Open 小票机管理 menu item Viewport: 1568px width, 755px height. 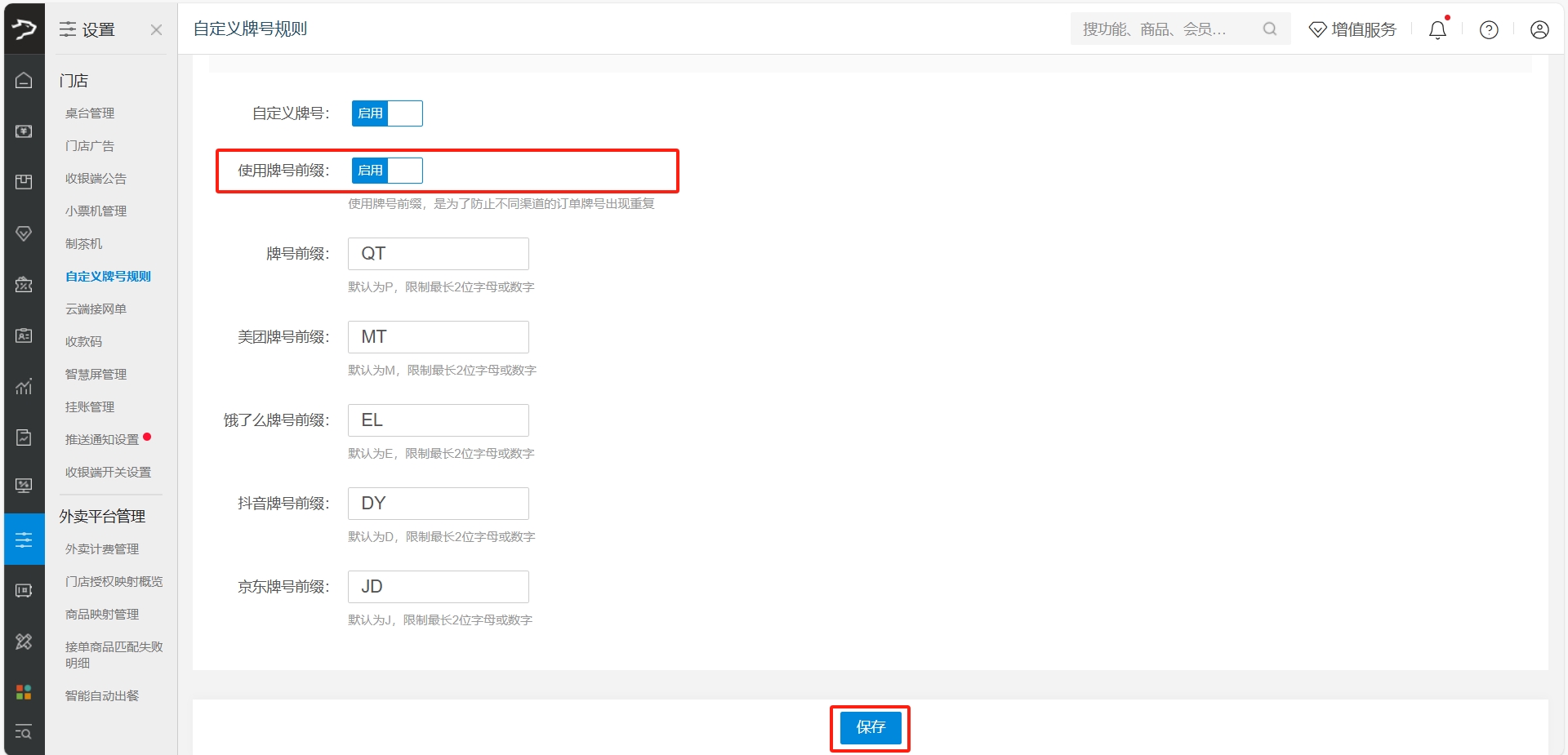point(96,211)
